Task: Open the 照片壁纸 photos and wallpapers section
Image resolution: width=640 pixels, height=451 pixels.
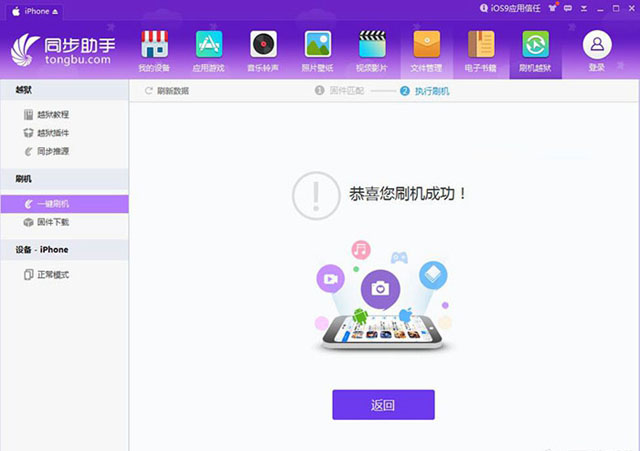Action: point(318,52)
